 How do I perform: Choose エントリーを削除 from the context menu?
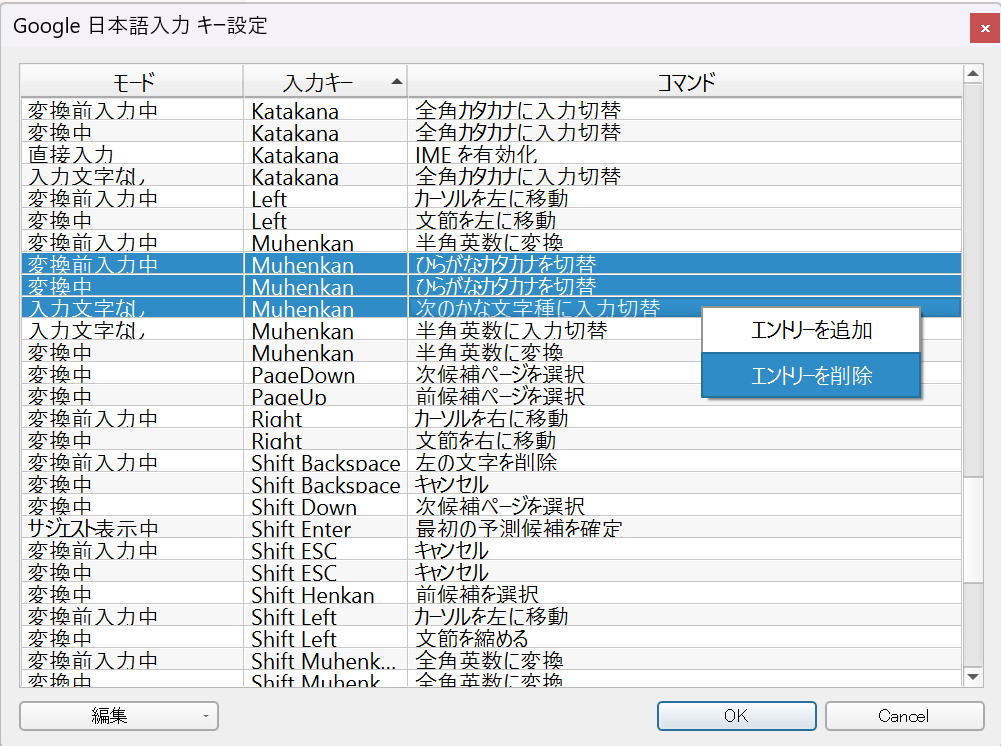pyautogui.click(x=811, y=375)
